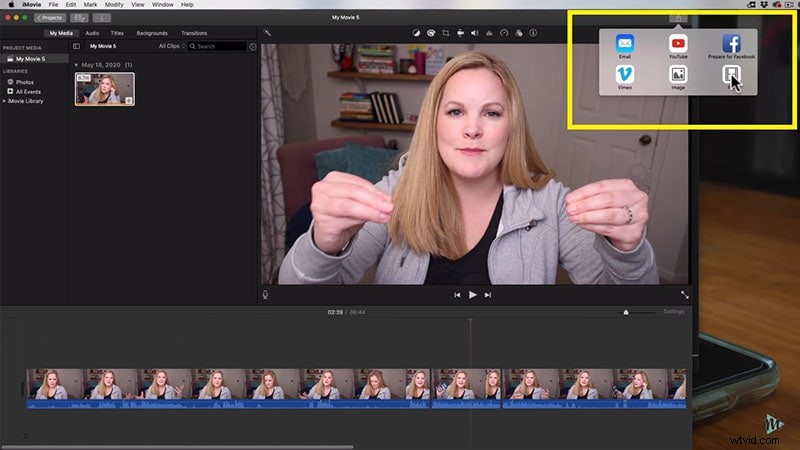Click the import media down-arrow button
Screen dimensions: 800x450
102,18
